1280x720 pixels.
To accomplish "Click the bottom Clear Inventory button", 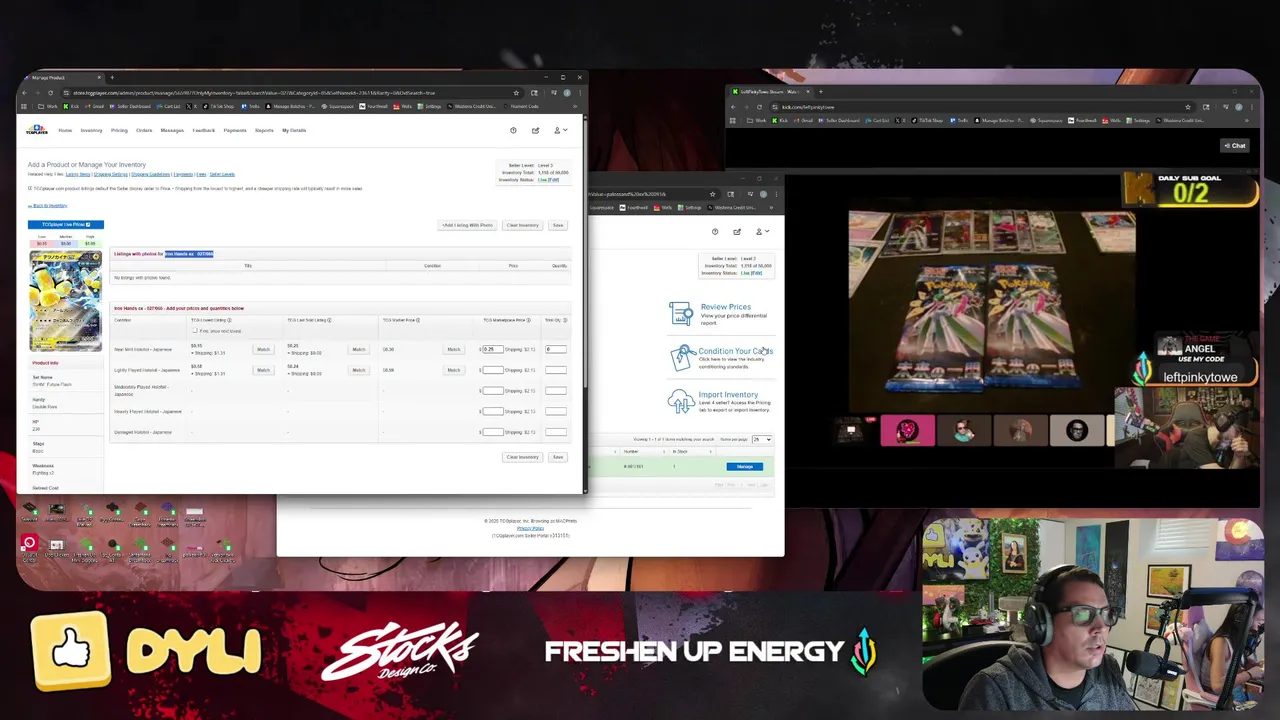I will tap(522, 457).
